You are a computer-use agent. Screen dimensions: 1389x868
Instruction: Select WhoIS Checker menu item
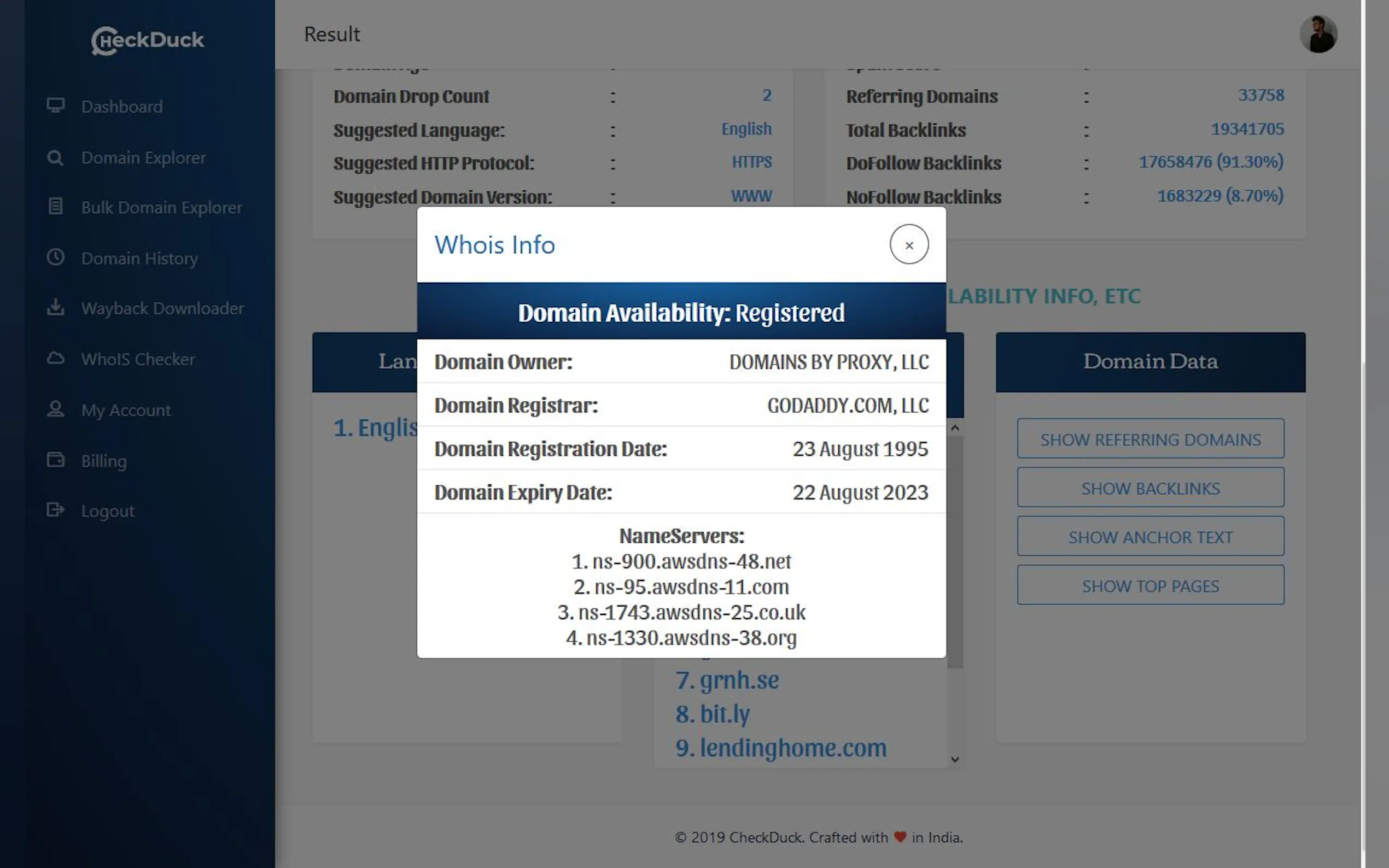(x=138, y=359)
